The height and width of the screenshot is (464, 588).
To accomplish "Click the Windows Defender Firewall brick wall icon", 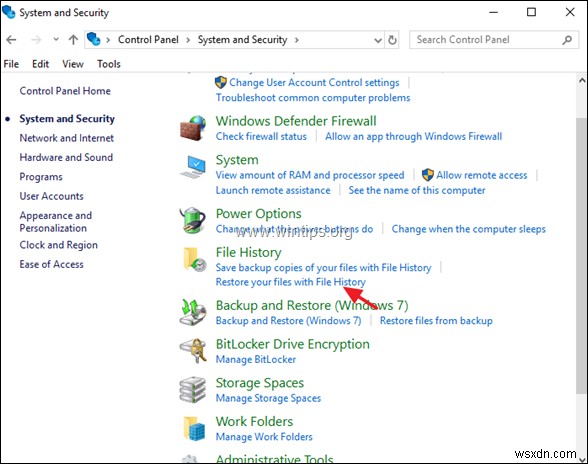I will tap(193, 128).
